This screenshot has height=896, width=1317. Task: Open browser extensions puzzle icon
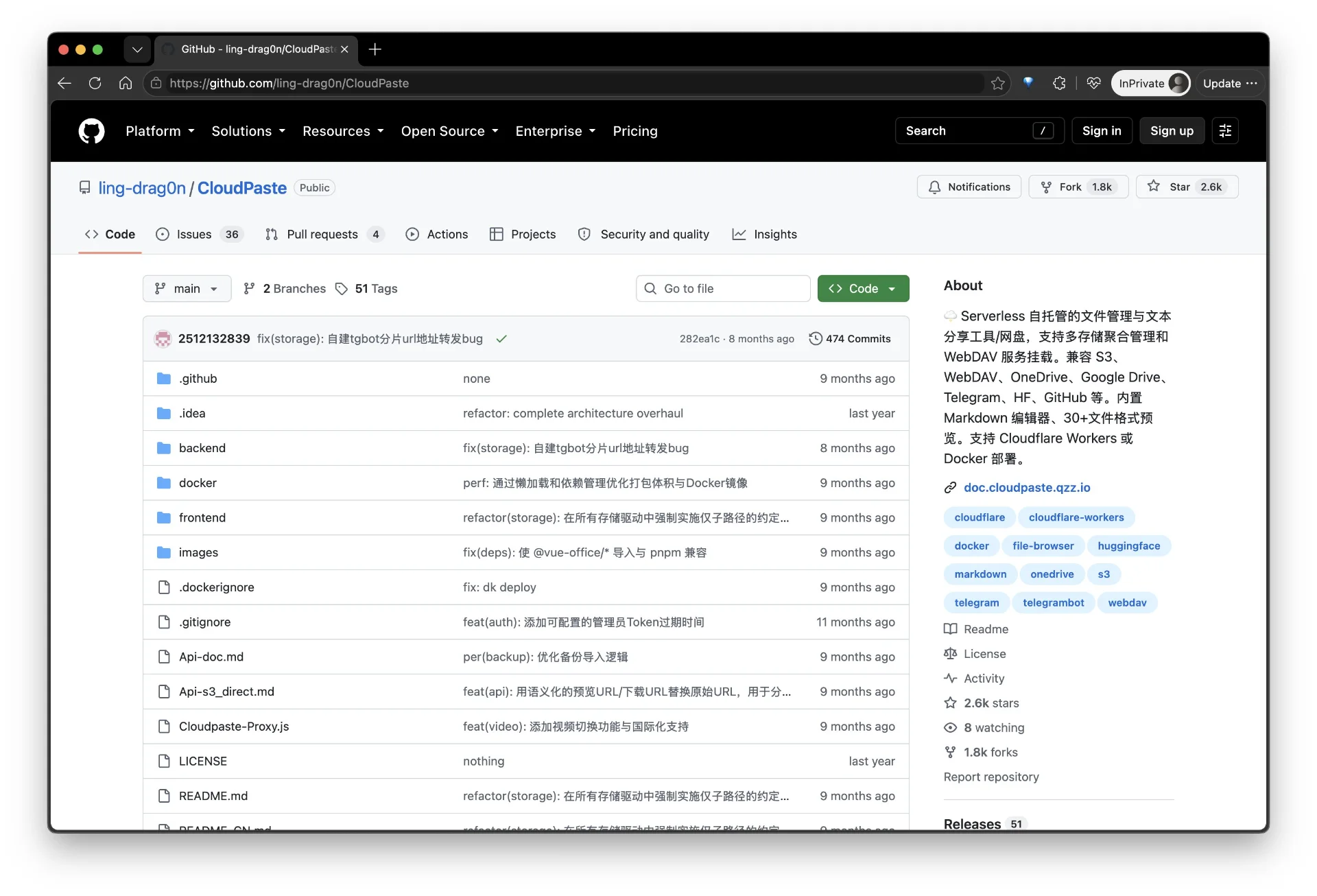click(x=1059, y=83)
